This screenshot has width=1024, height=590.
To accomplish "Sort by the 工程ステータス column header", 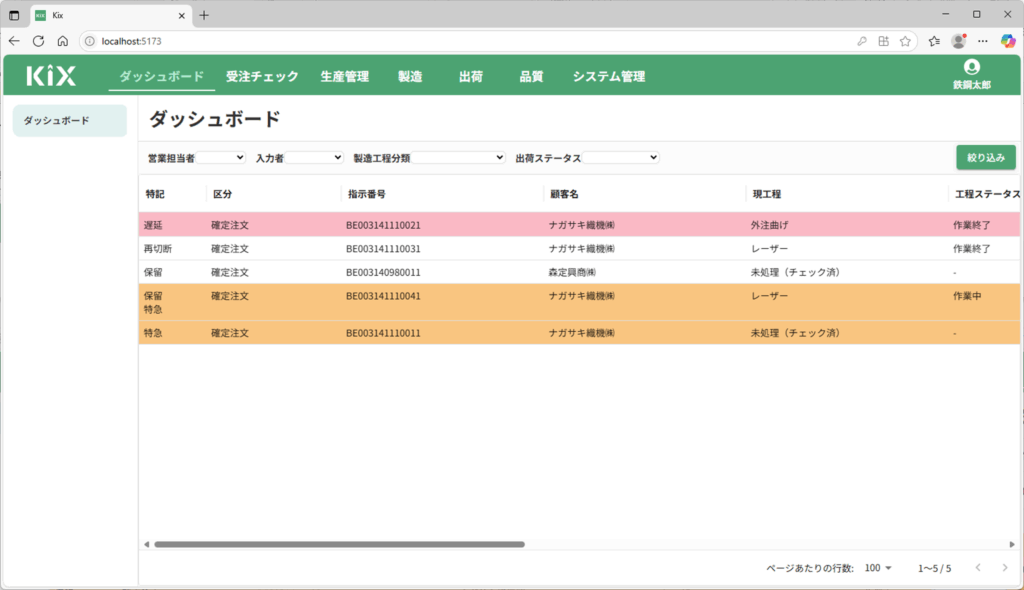I will (x=987, y=194).
